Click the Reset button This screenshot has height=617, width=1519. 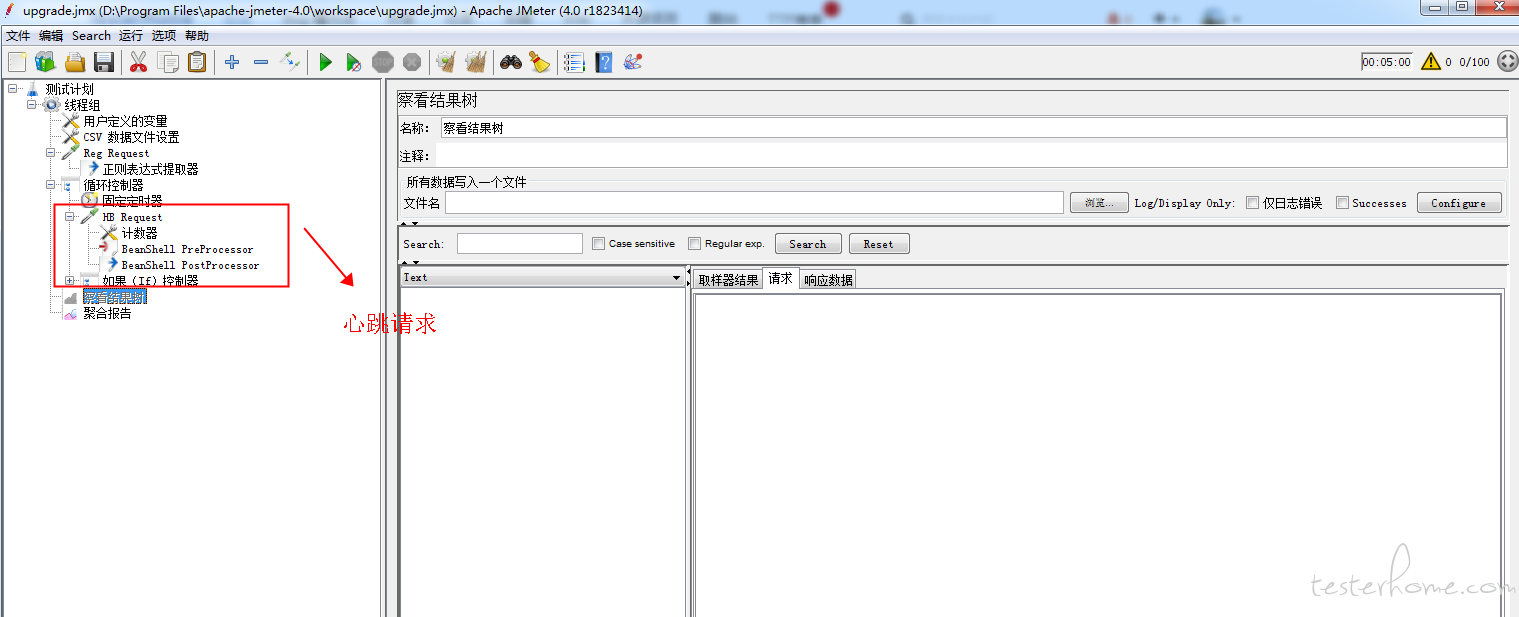(878, 244)
